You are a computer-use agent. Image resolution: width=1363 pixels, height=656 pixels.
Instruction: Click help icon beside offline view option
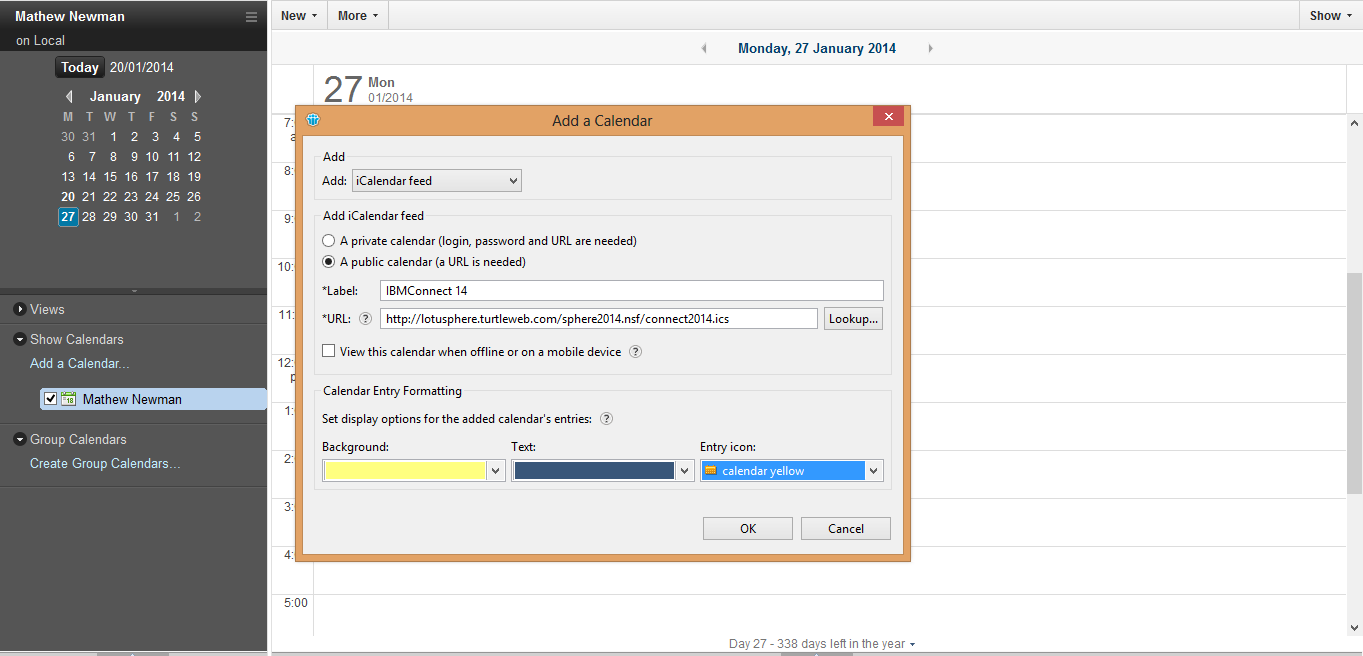[x=635, y=352]
